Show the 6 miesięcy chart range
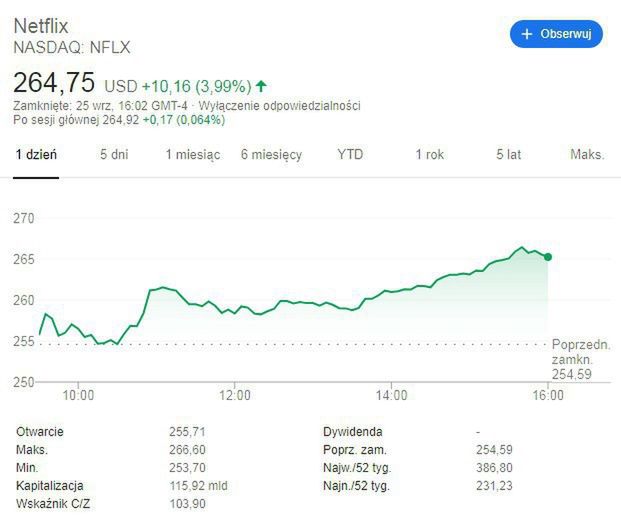 tap(271, 155)
